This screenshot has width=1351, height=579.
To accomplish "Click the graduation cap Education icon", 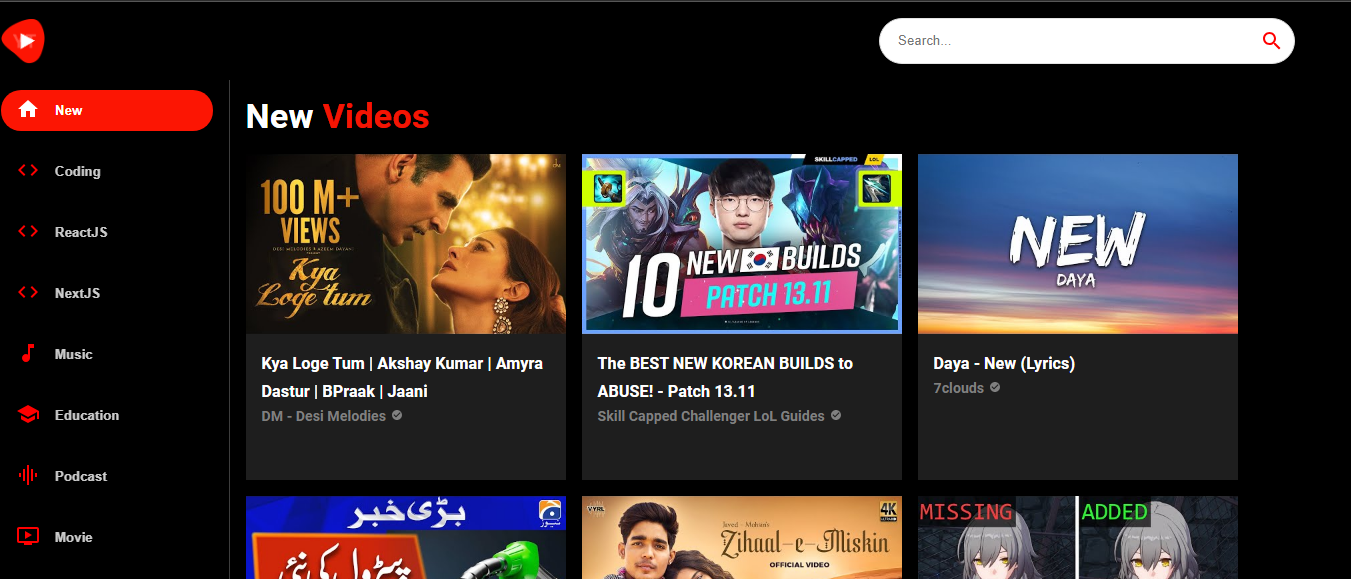I will coord(28,415).
